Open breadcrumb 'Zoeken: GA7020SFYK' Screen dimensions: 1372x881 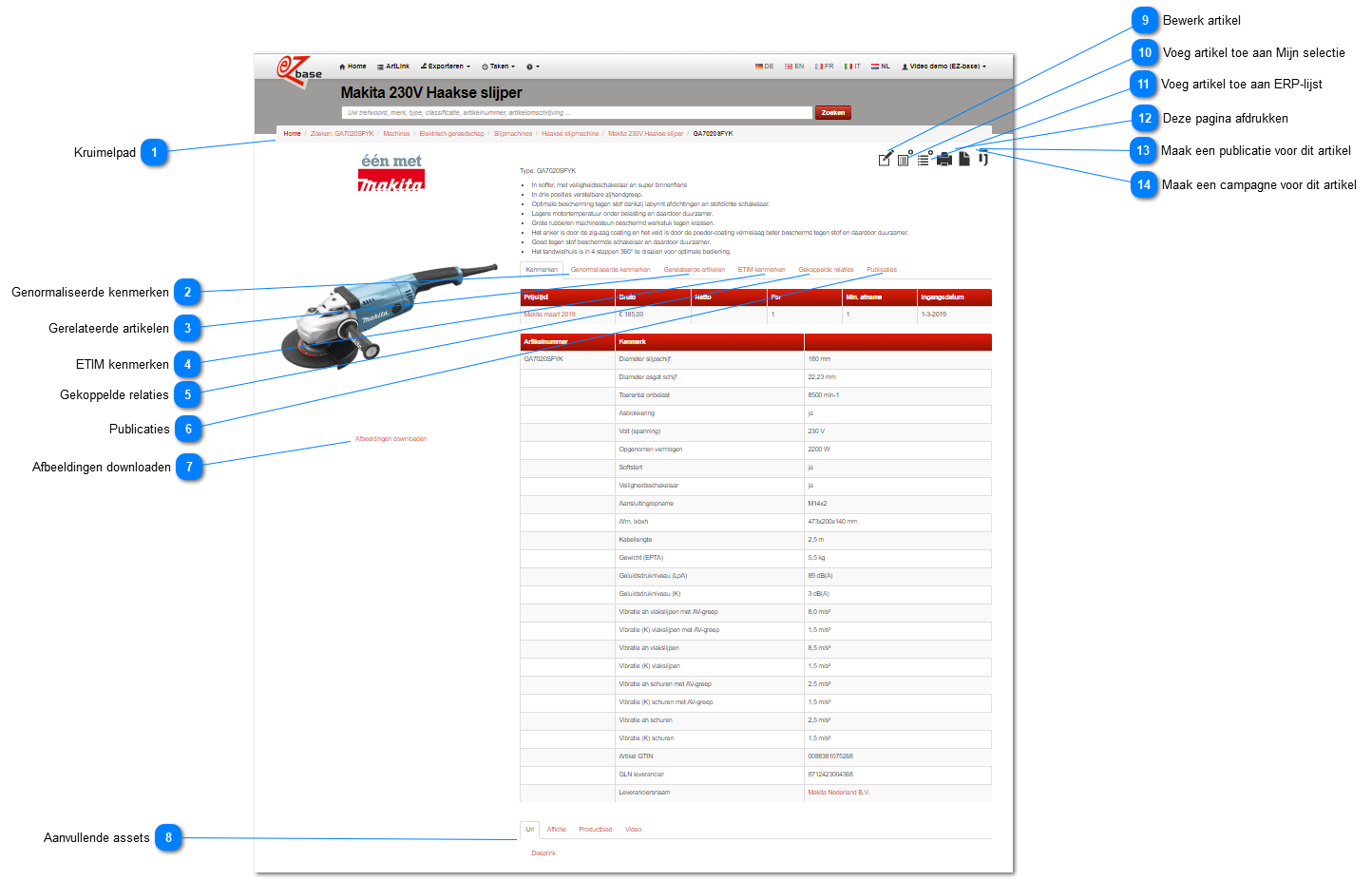coord(342,134)
